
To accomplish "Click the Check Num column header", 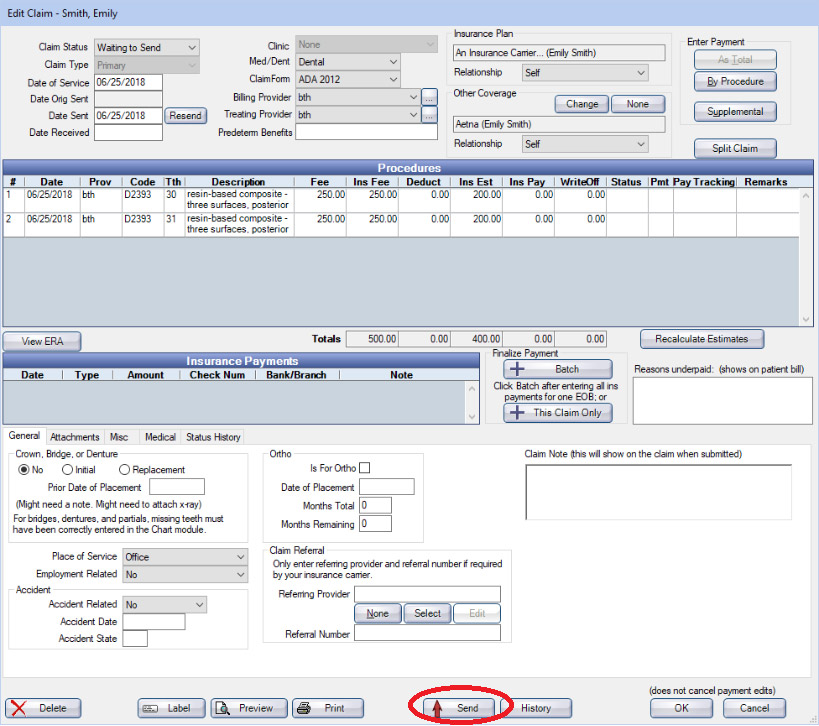I will (x=217, y=375).
